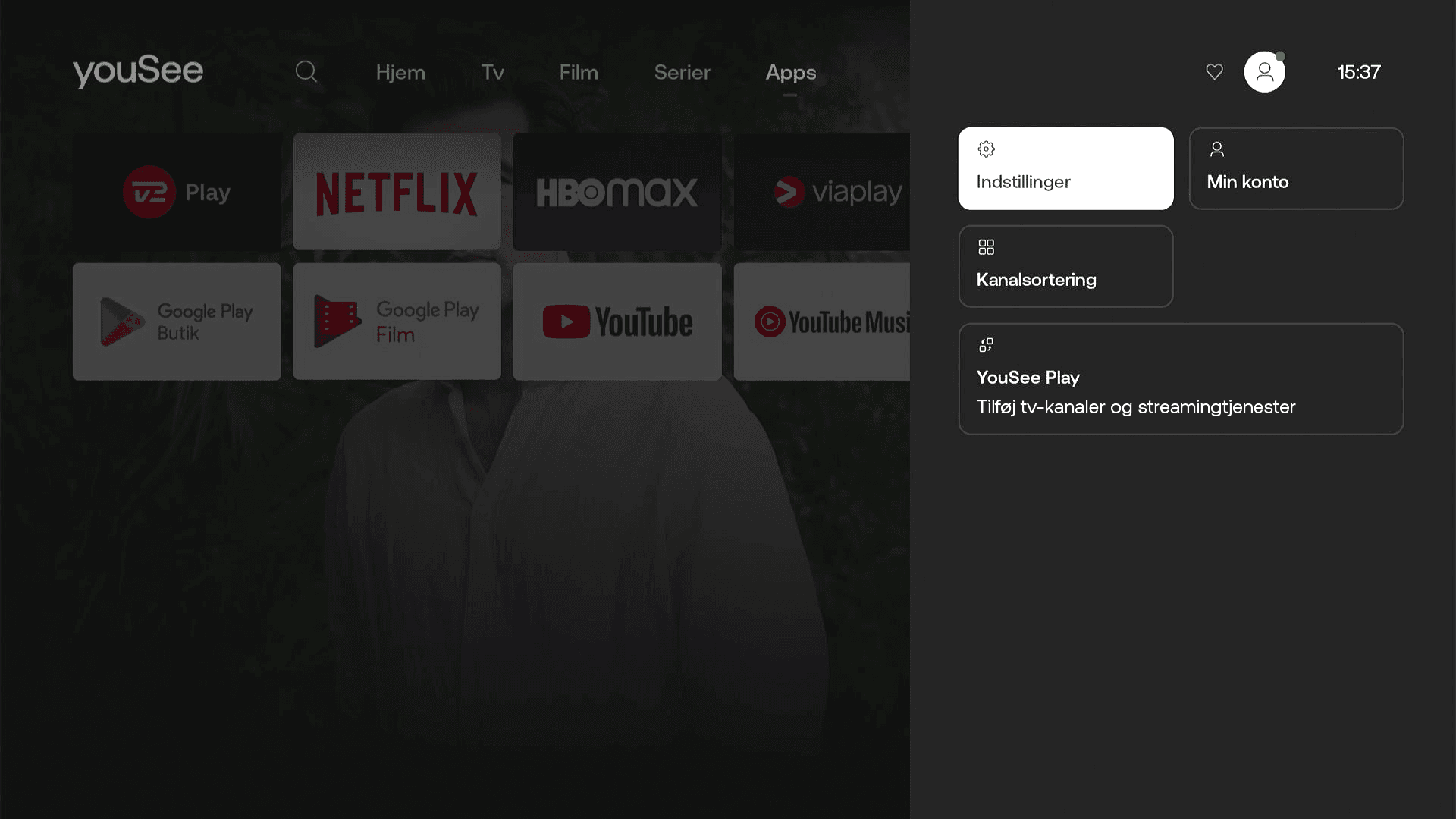Image resolution: width=1456 pixels, height=819 pixels.
Task: Open YouSee Play tv-kanaler option
Action: (x=1180, y=379)
